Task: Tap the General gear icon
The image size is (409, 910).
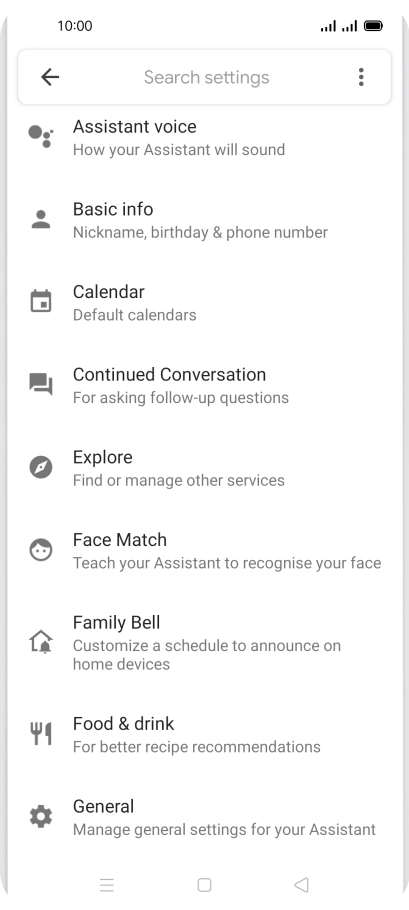Action: pos(41,817)
